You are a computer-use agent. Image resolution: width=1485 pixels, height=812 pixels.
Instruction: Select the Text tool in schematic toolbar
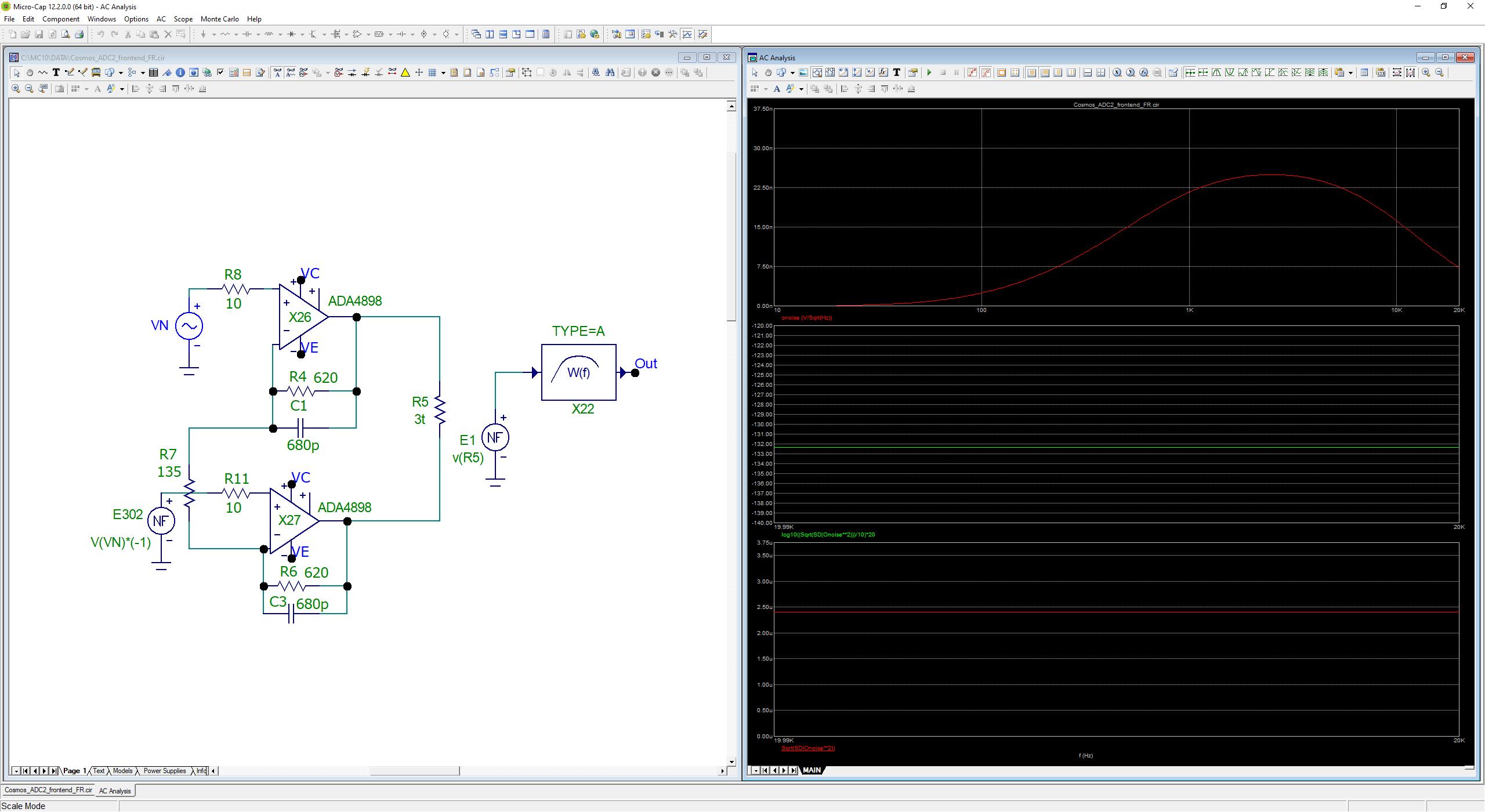click(56, 72)
